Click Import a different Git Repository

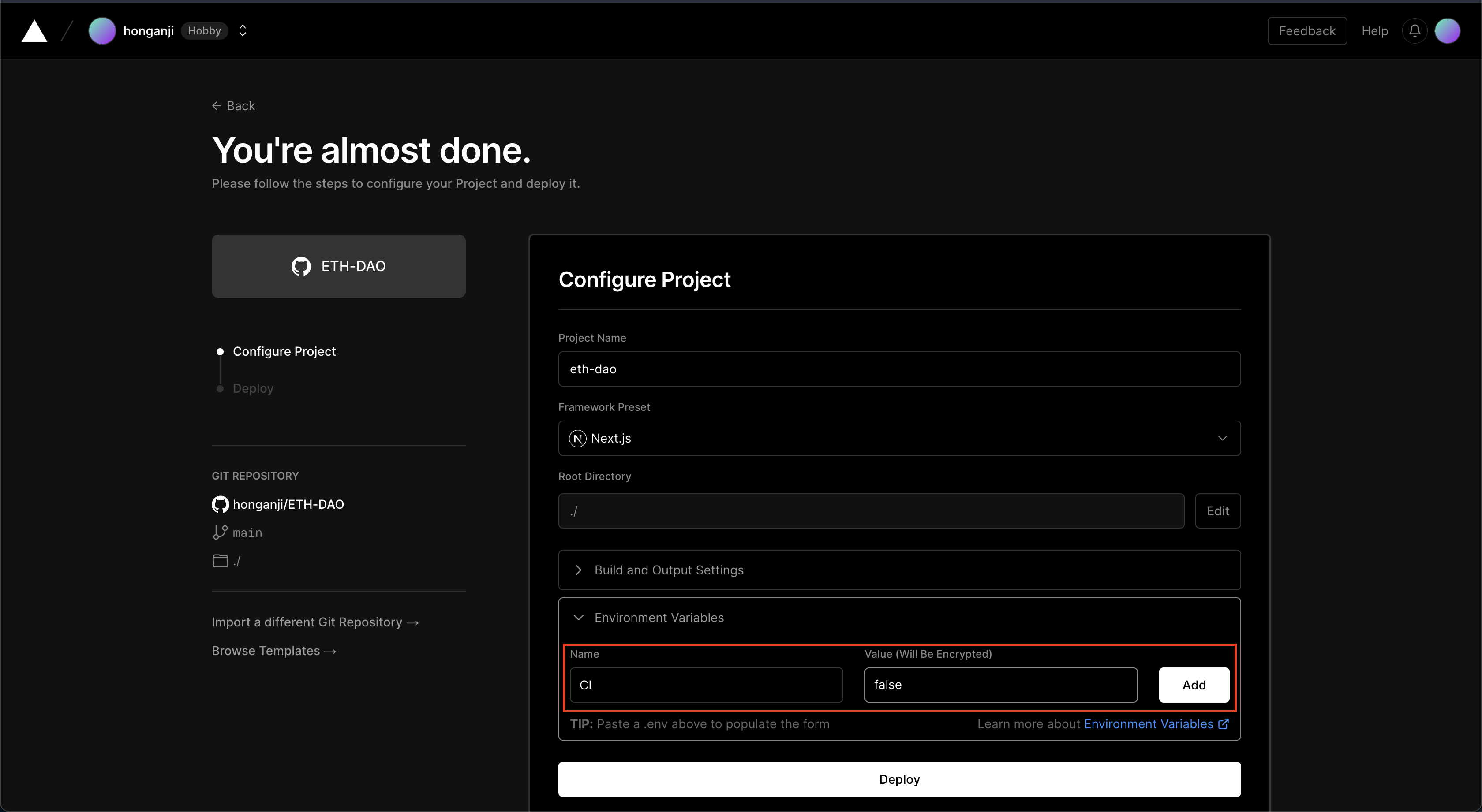pyautogui.click(x=315, y=622)
